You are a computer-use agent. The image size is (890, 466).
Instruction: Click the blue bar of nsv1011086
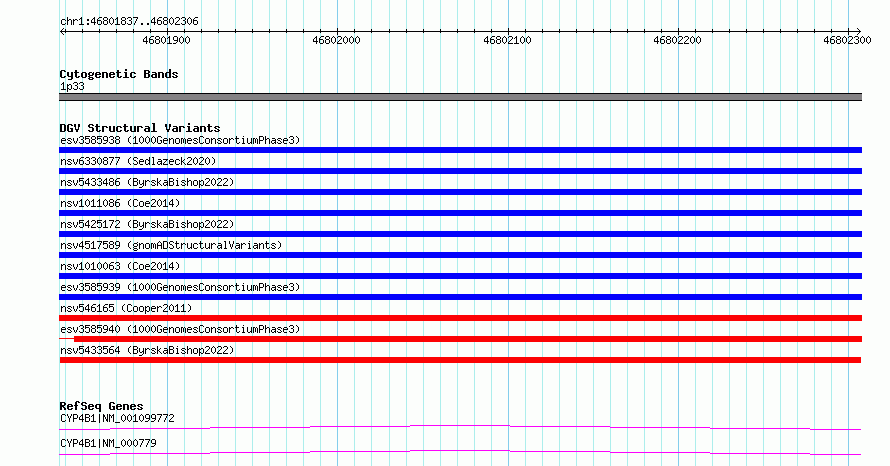[460, 213]
